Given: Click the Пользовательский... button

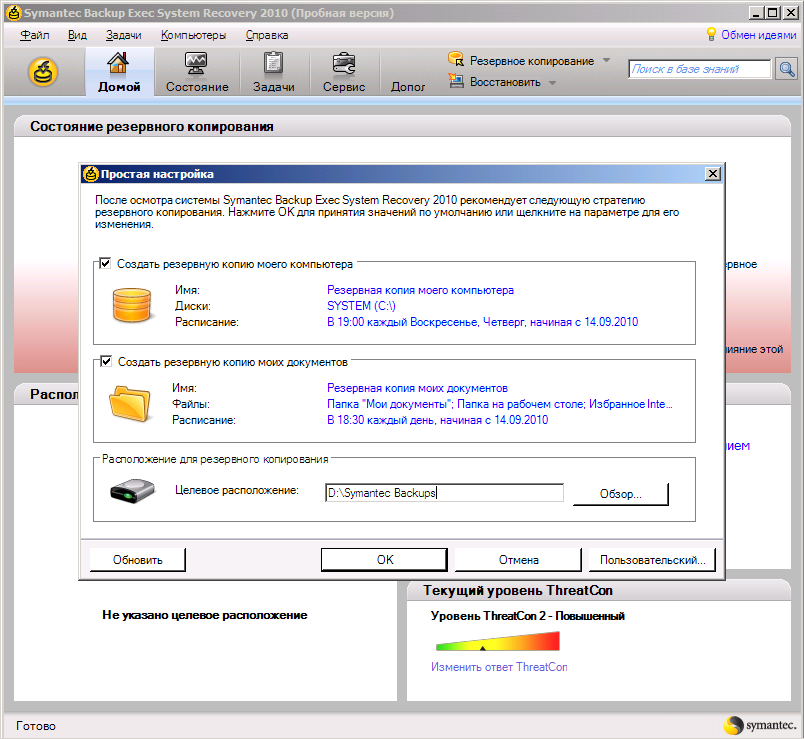Looking at the screenshot, I should [652, 560].
